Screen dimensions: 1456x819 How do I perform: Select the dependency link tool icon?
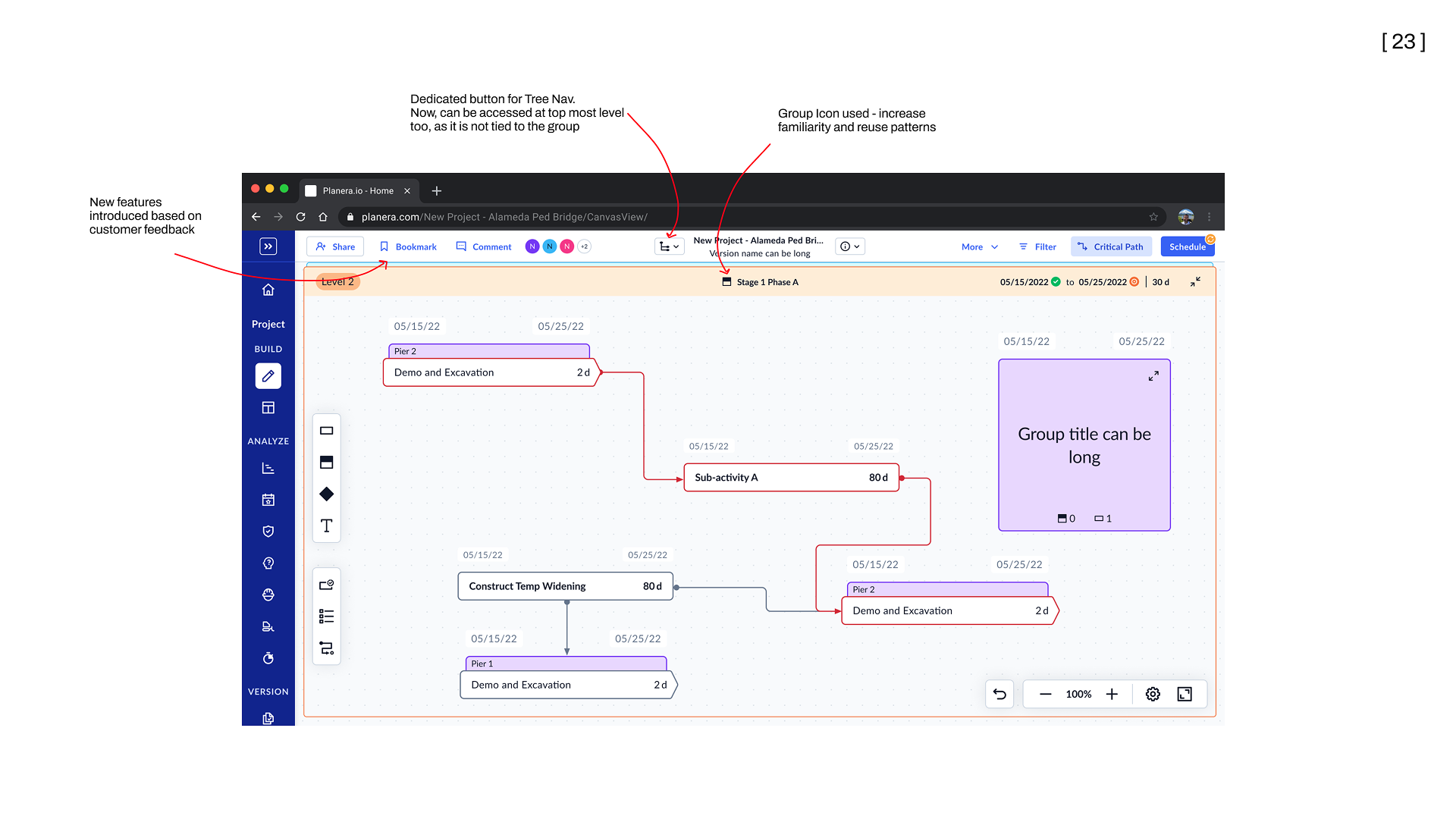pyautogui.click(x=327, y=648)
